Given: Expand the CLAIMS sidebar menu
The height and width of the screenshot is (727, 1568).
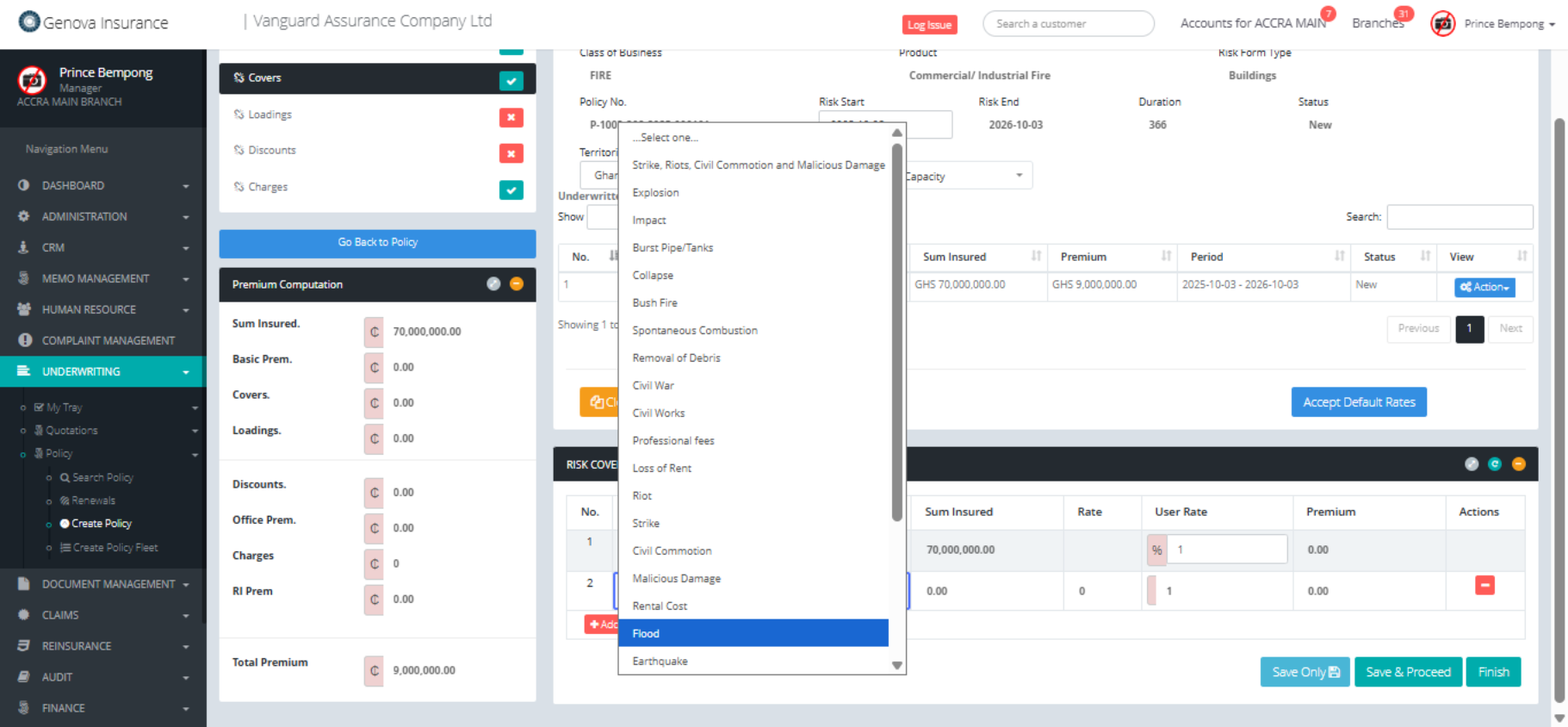Looking at the screenshot, I should [x=102, y=615].
